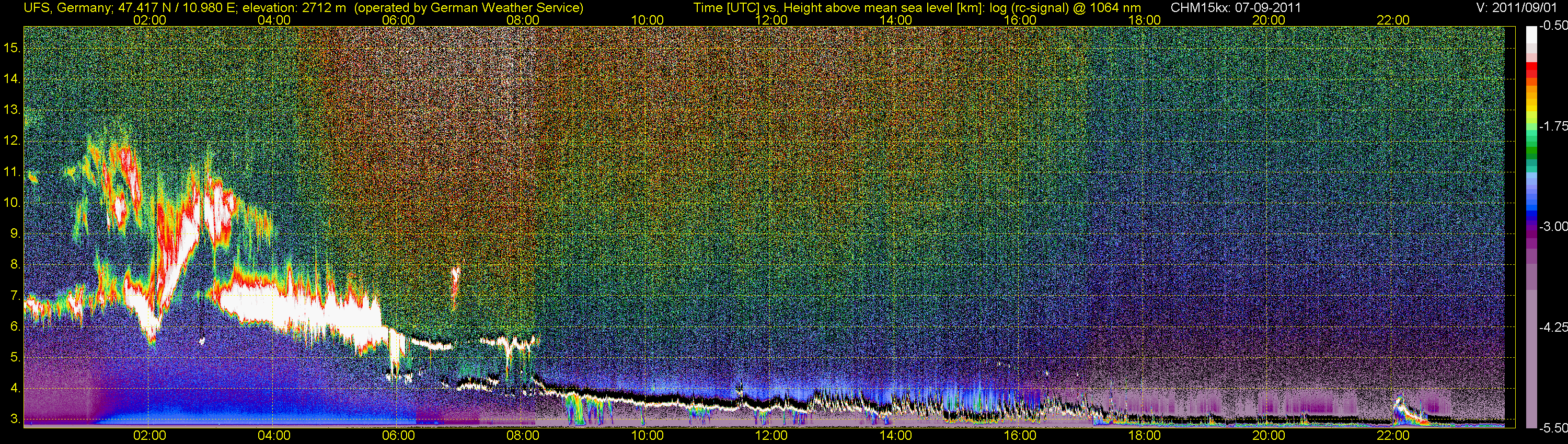Click the "06:00" label on the bottom time axis
This screenshot has width=1568, height=444.
pos(398,436)
